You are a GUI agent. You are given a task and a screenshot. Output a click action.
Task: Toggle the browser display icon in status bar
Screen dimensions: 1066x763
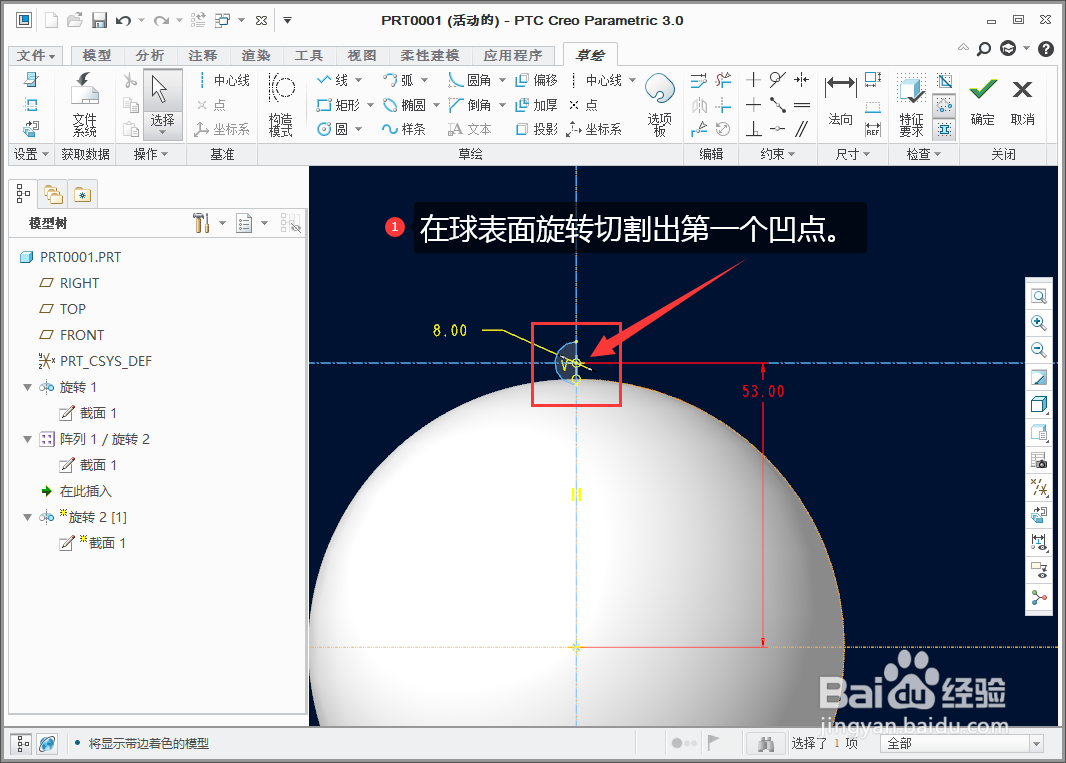[47, 744]
